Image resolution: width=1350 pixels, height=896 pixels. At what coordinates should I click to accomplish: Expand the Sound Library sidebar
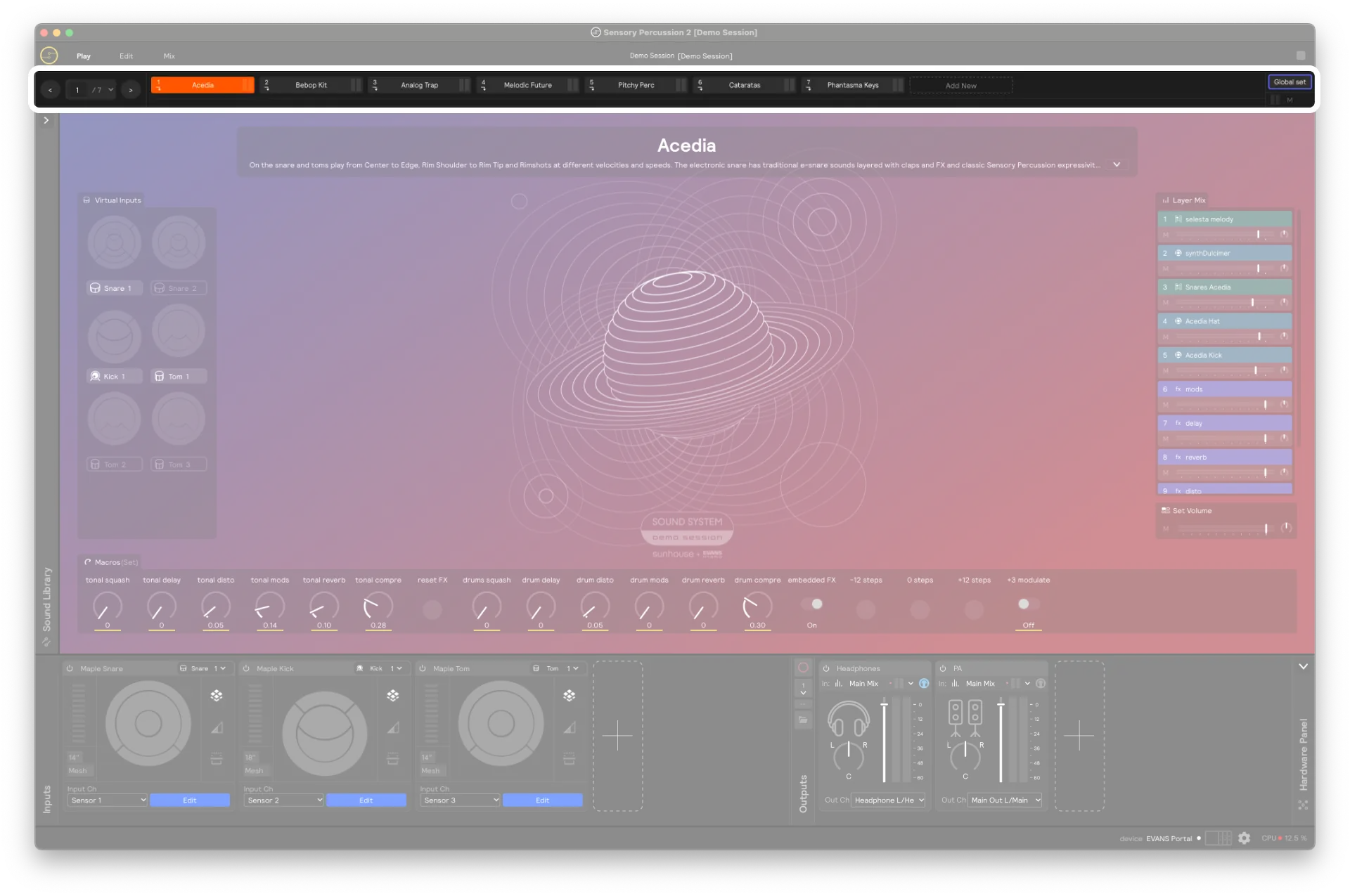pyautogui.click(x=46, y=121)
